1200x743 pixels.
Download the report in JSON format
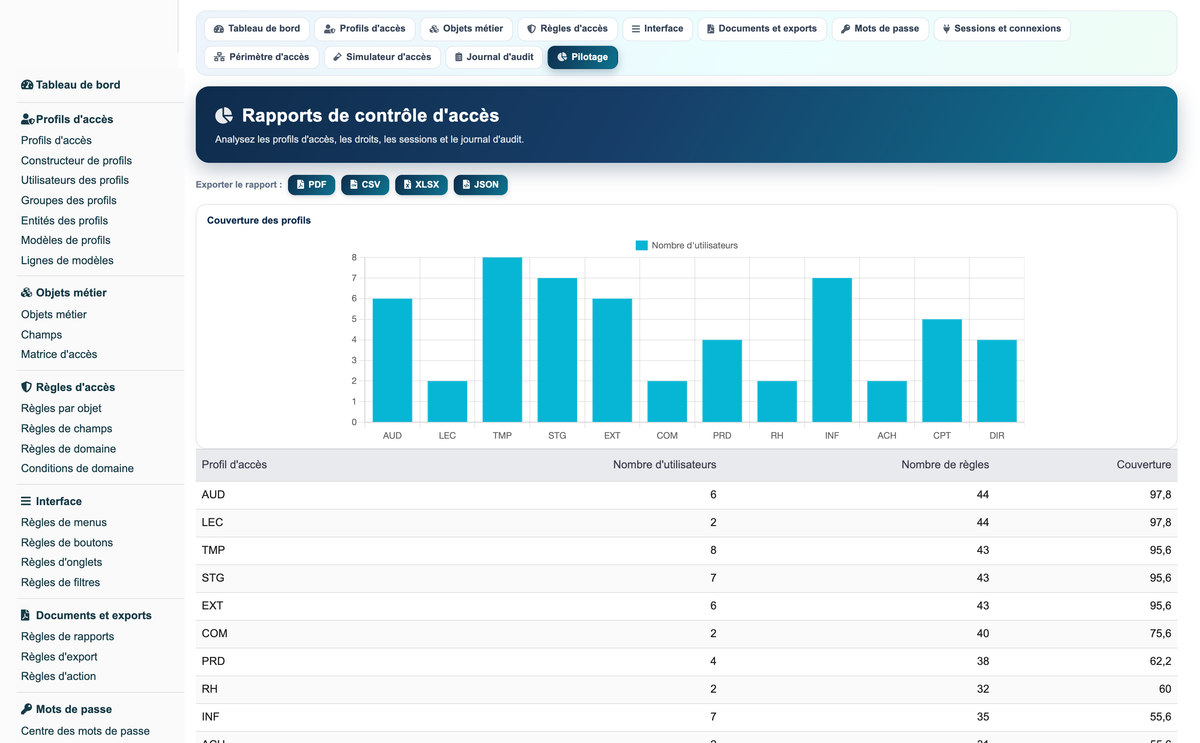point(480,185)
